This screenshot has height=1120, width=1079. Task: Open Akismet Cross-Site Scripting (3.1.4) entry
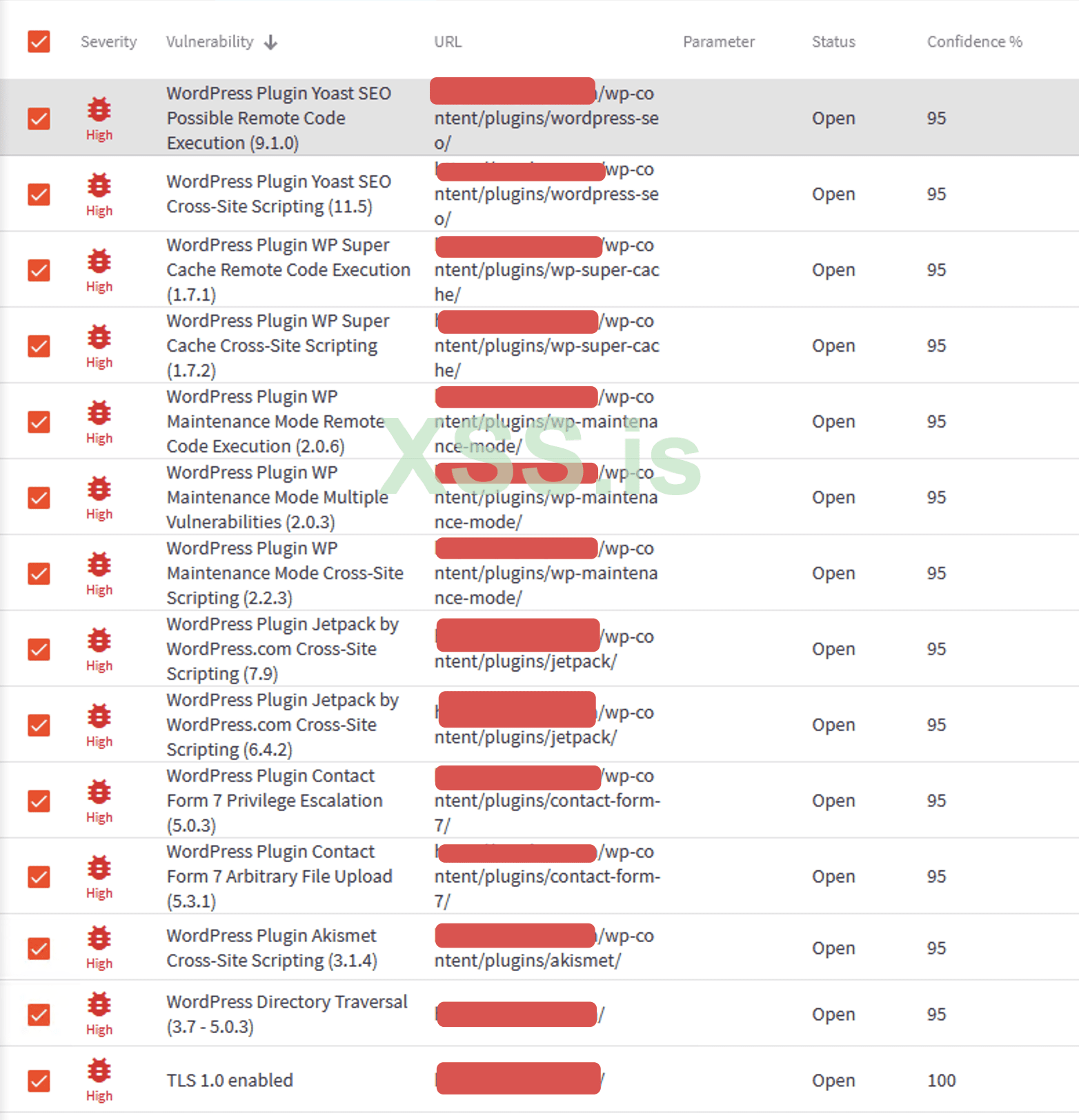pos(272,948)
